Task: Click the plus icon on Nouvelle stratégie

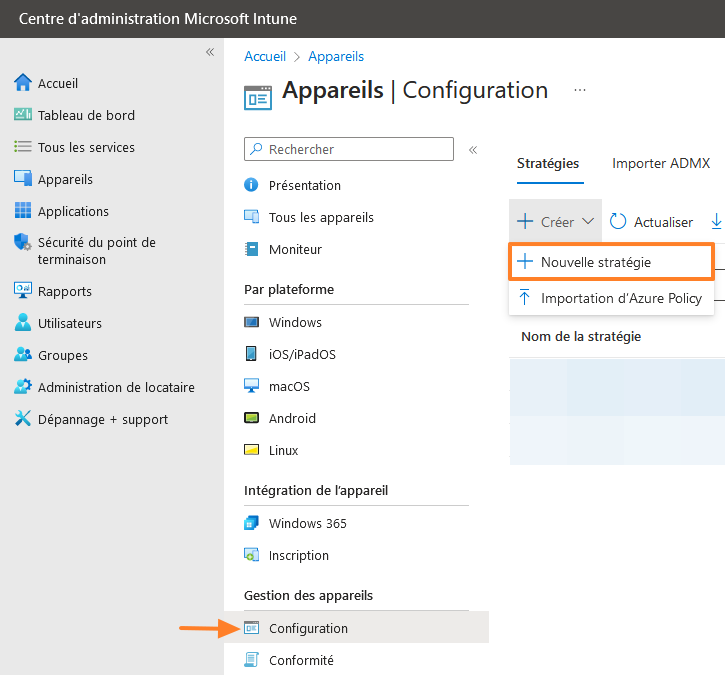Action: (x=525, y=261)
